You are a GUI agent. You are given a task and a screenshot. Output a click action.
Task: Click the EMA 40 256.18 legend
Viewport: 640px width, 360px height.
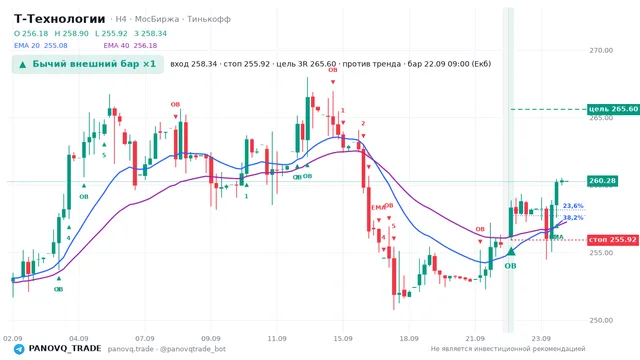point(130,46)
